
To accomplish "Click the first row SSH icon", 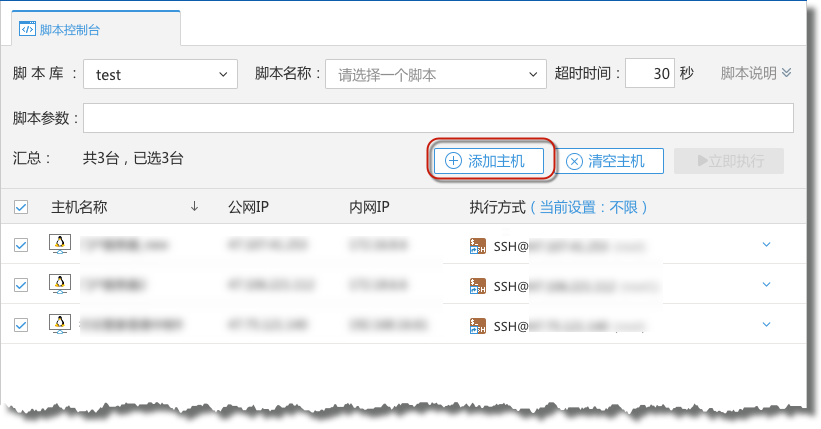I will tap(478, 246).
